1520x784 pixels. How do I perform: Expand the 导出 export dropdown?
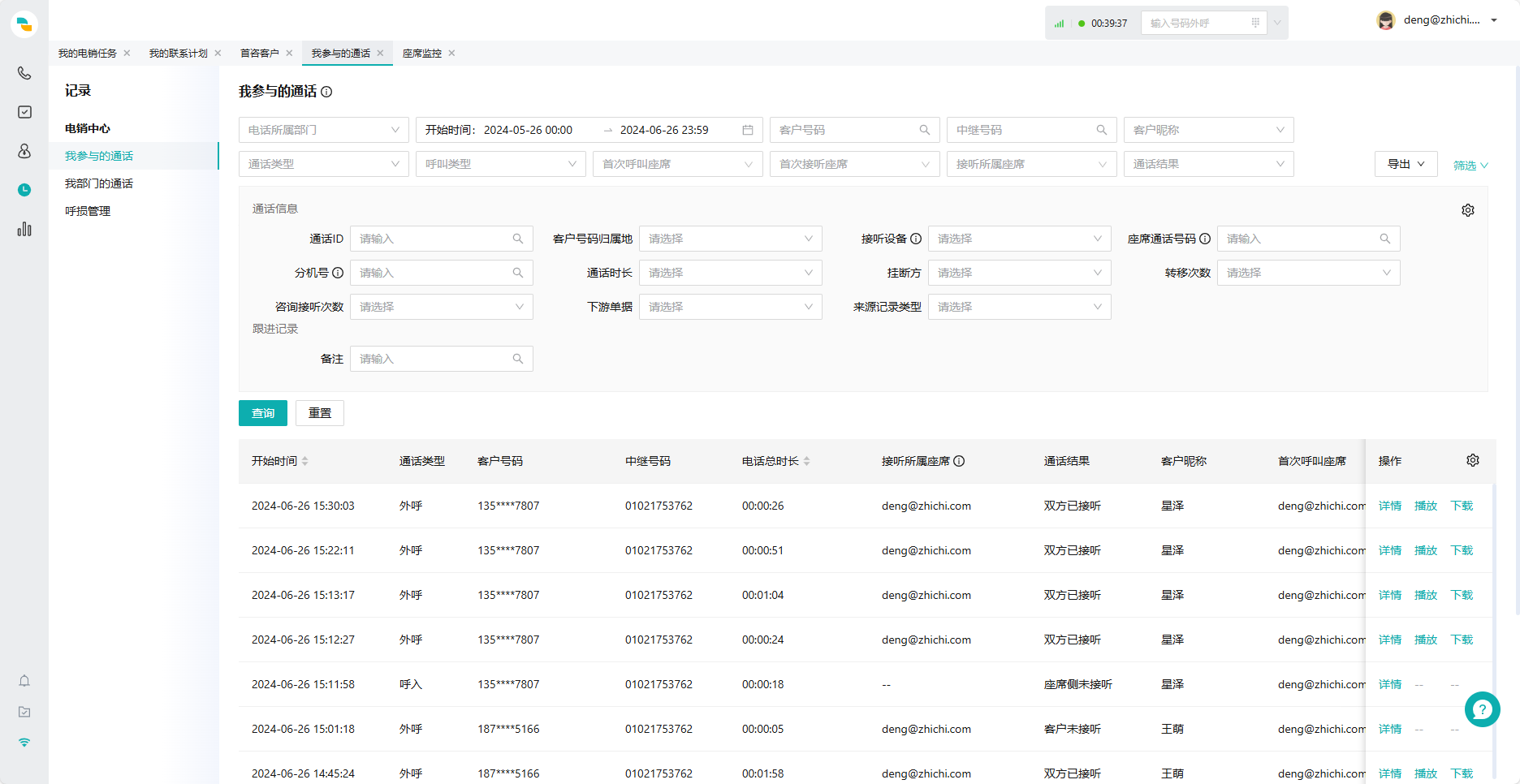1406,164
